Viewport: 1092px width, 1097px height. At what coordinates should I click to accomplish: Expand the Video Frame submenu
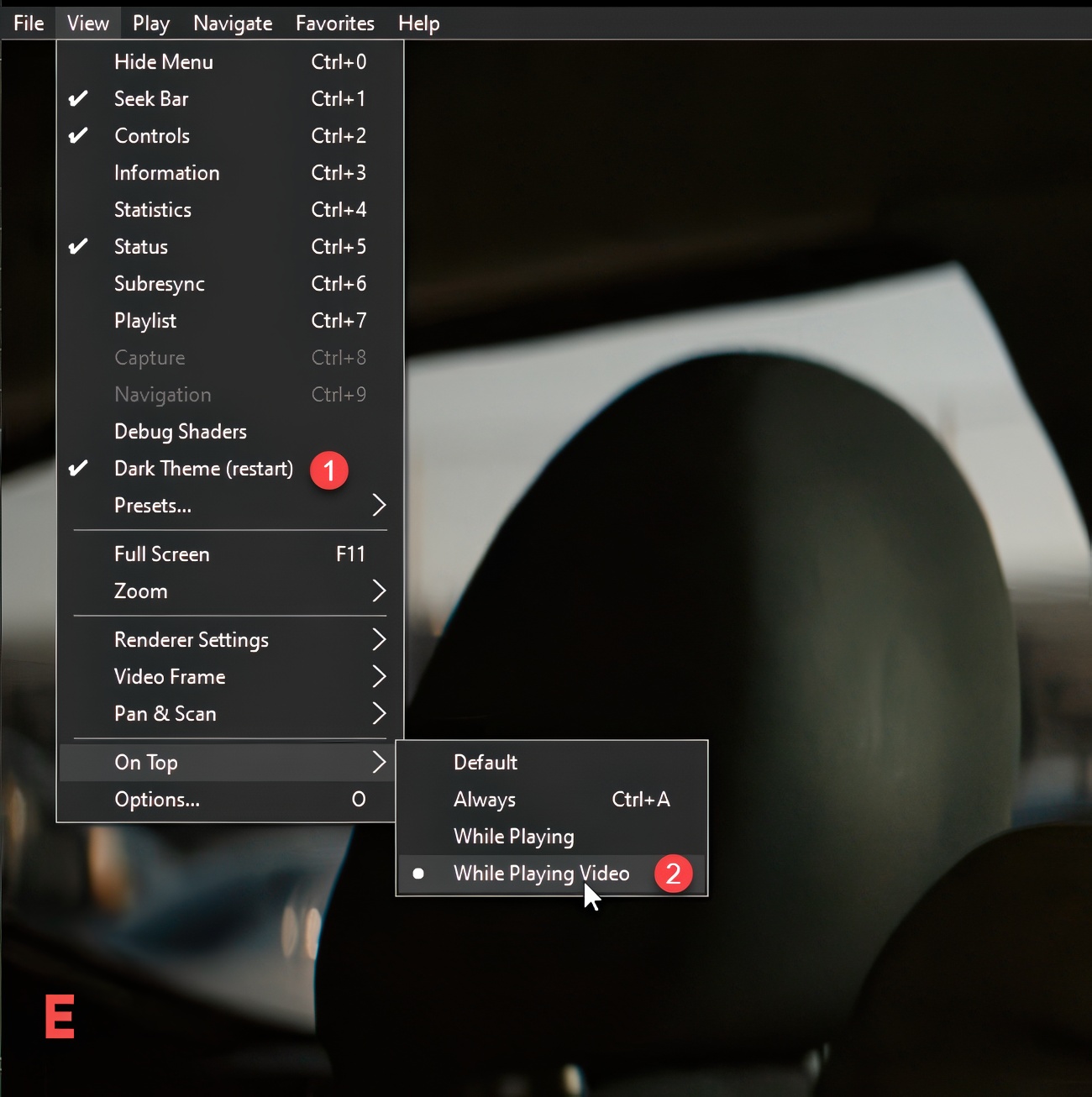(x=230, y=677)
